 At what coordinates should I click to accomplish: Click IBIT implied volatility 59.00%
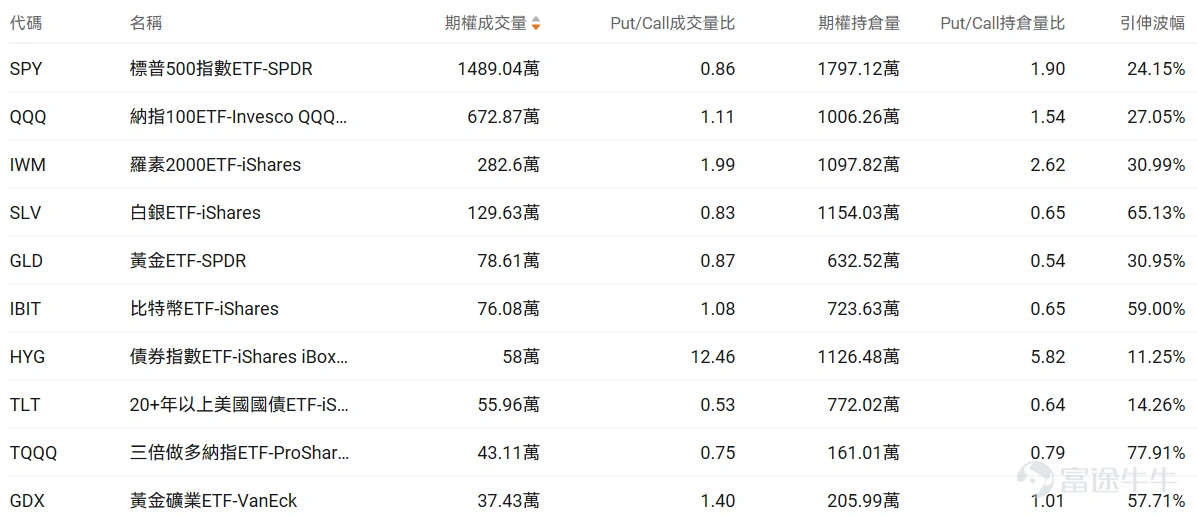coord(1157,309)
